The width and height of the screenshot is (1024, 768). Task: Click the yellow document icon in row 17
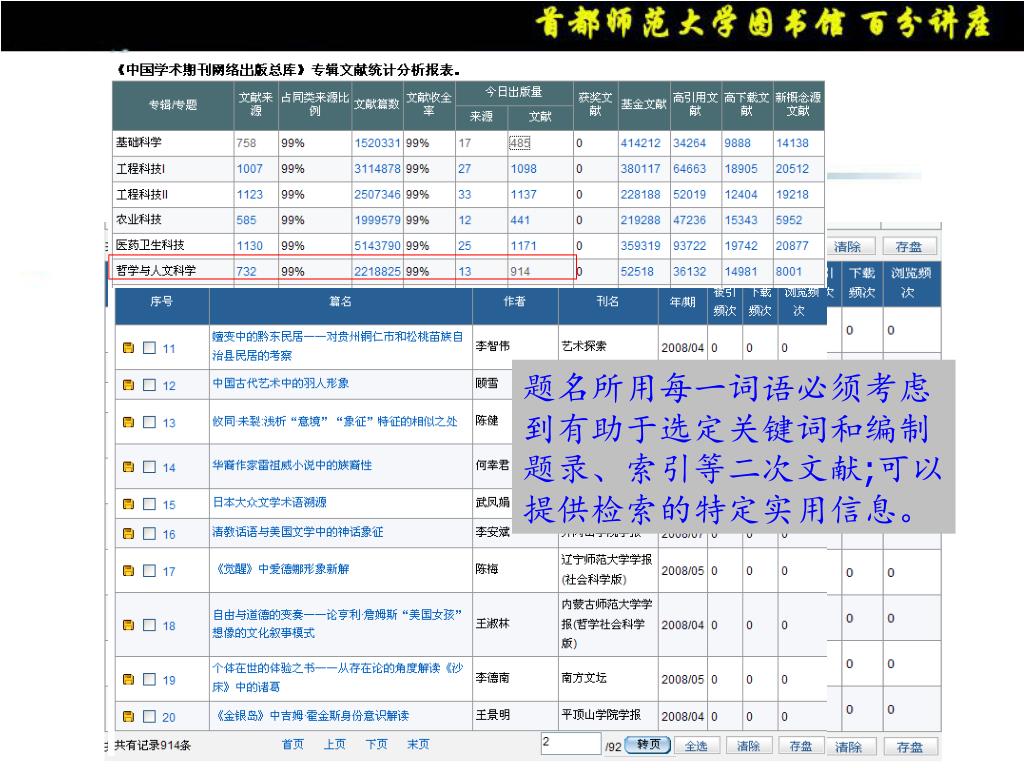(129, 571)
